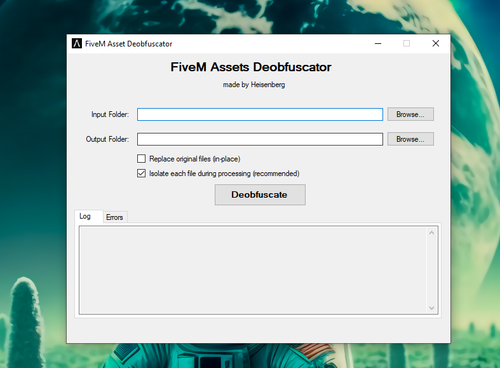Open the Errors tab
The image size is (500, 368).
click(x=115, y=217)
